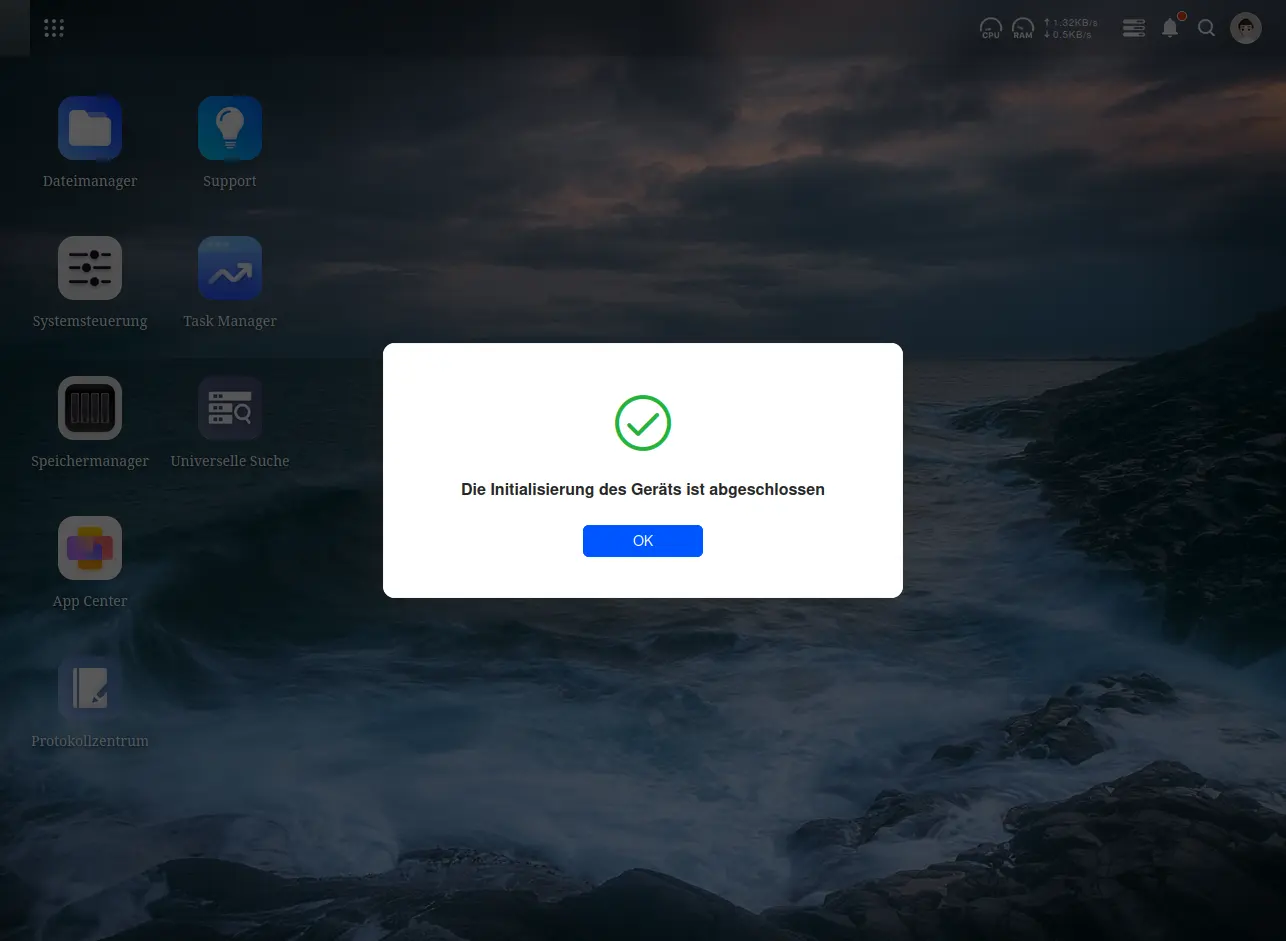1286x941 pixels.
Task: Open the user avatar menu
Action: click(1245, 28)
